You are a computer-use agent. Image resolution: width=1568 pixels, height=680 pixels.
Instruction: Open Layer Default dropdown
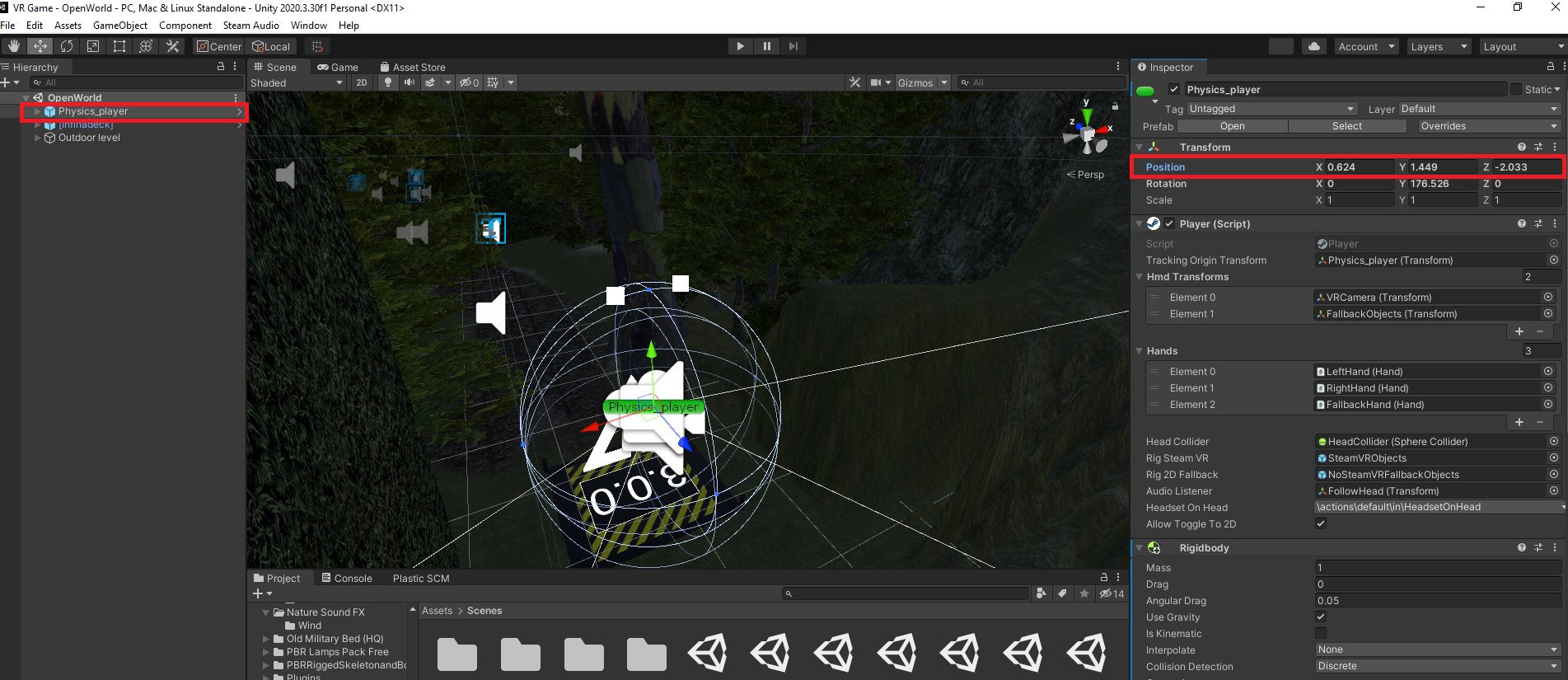1480,109
